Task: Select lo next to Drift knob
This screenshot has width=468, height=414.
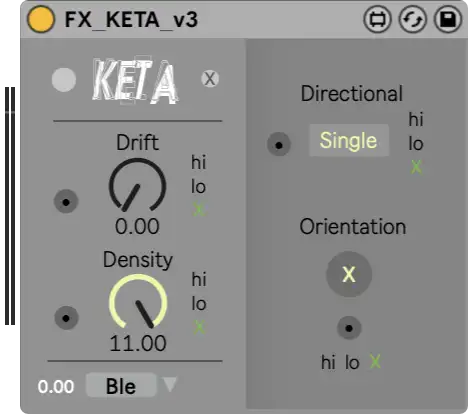Action: (x=198, y=187)
